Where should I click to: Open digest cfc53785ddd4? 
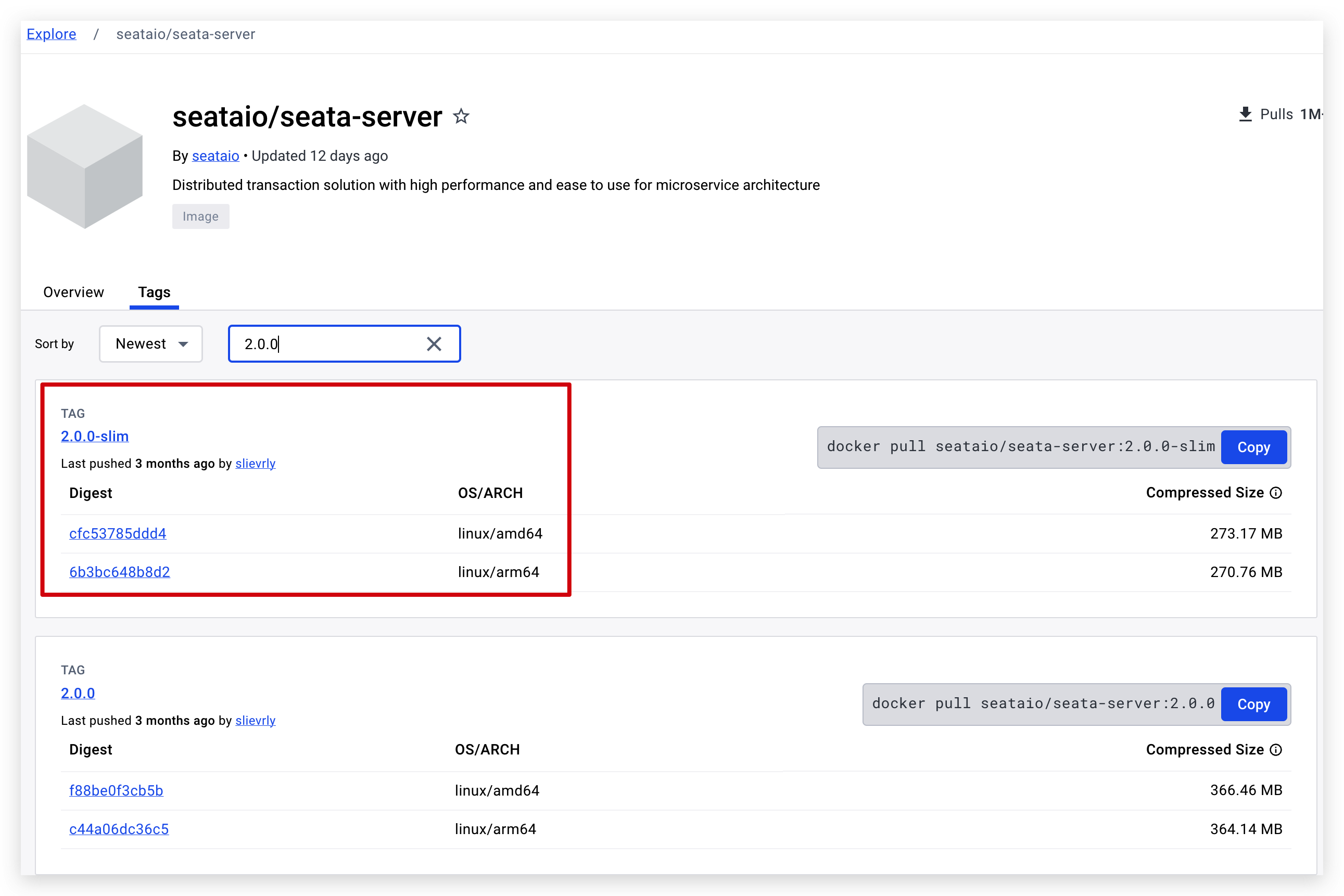pos(118,534)
